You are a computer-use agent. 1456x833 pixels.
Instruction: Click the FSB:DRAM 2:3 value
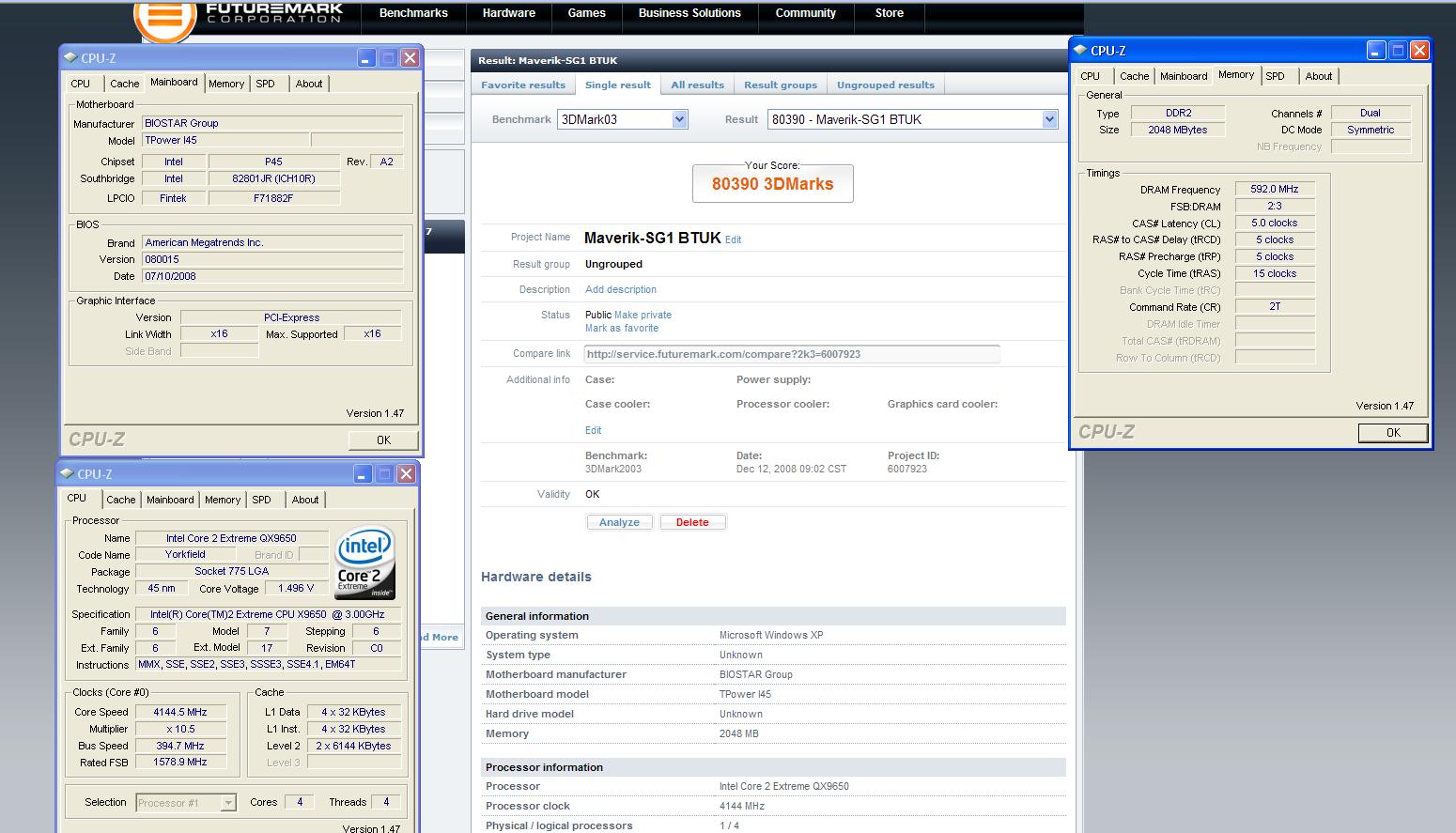[x=1275, y=206]
